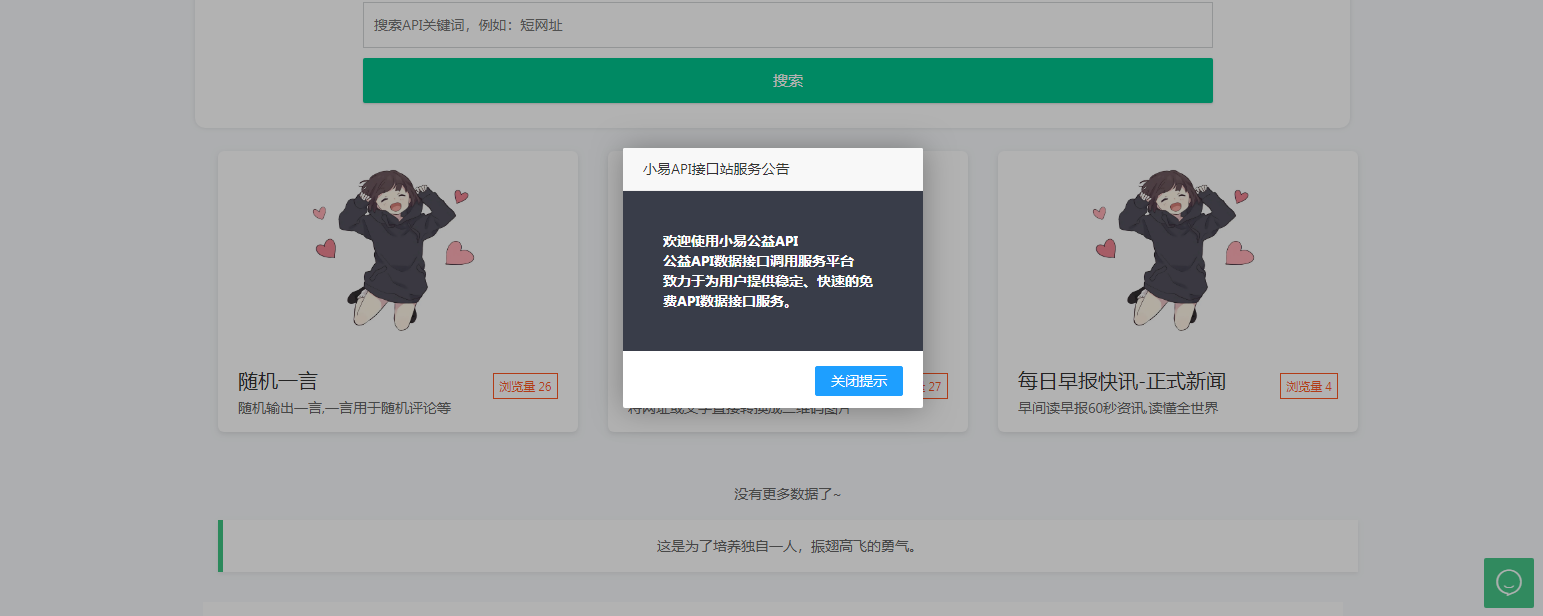Click the 浏览量 26 badge on 随机一言
Screen dimensions: 1543x616
click(x=525, y=385)
